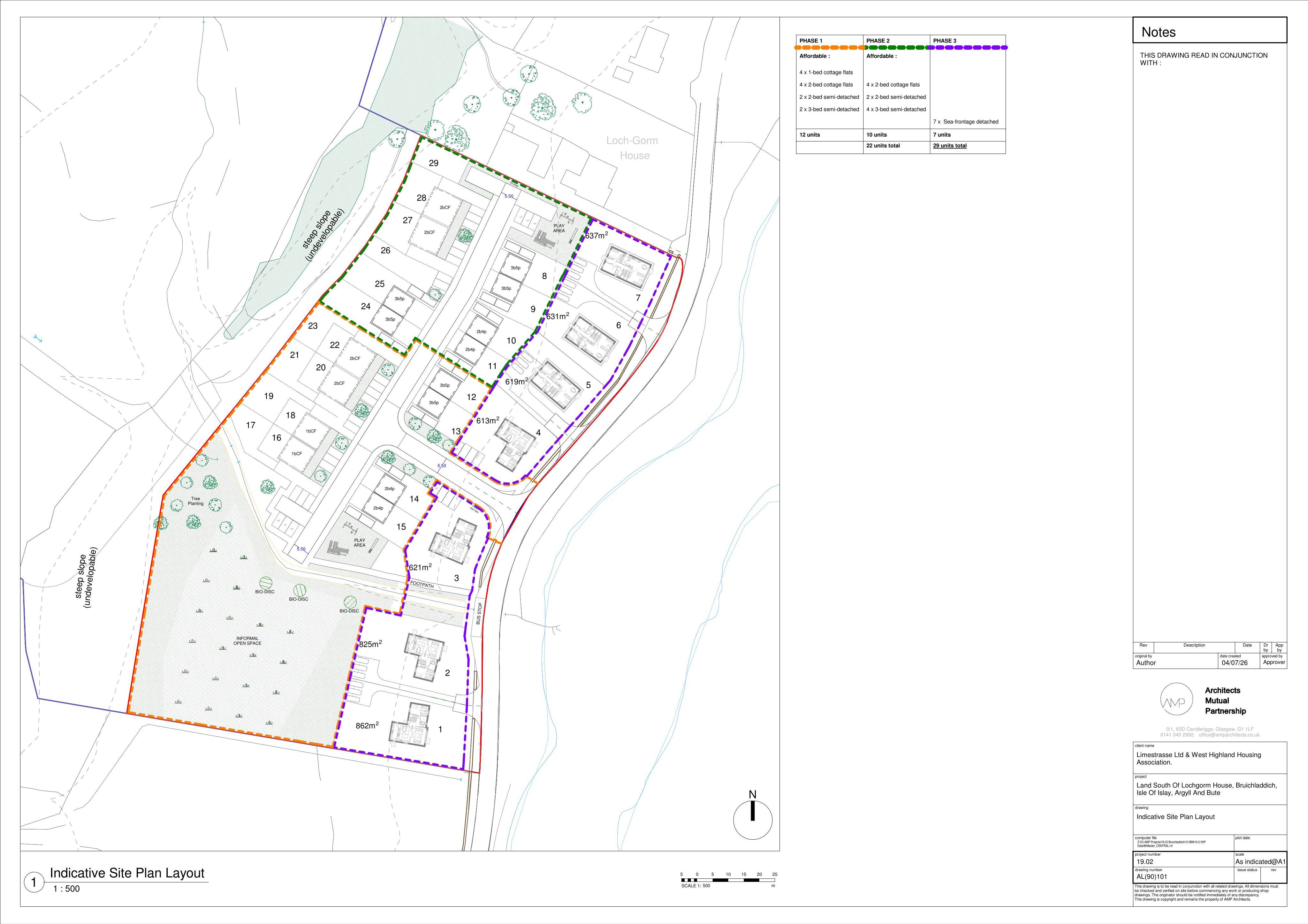Click '7 x Sea-frontage detached' in the legend
Image resolution: width=1308 pixels, height=924 pixels.
click(x=966, y=122)
